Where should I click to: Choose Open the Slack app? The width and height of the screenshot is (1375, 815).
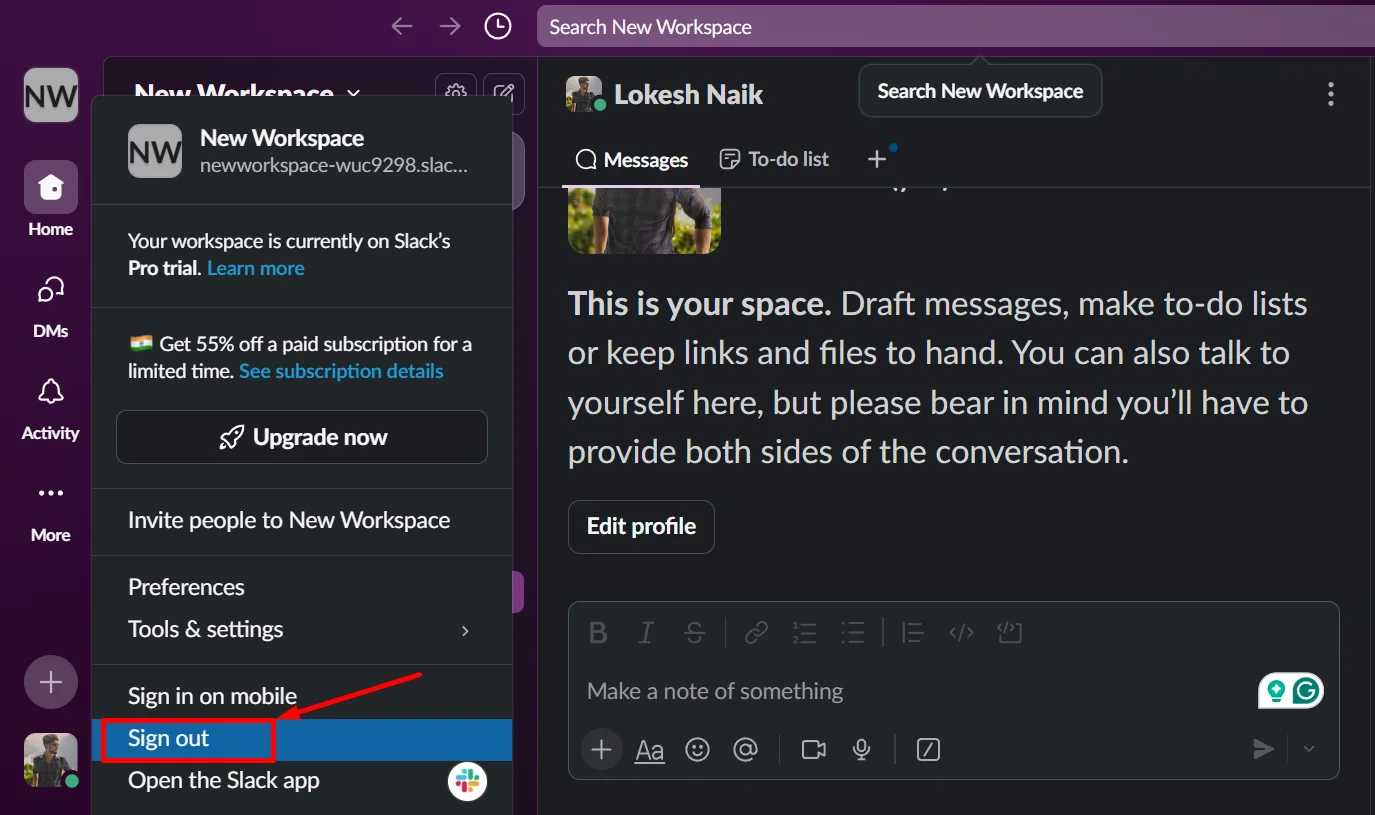point(302,781)
